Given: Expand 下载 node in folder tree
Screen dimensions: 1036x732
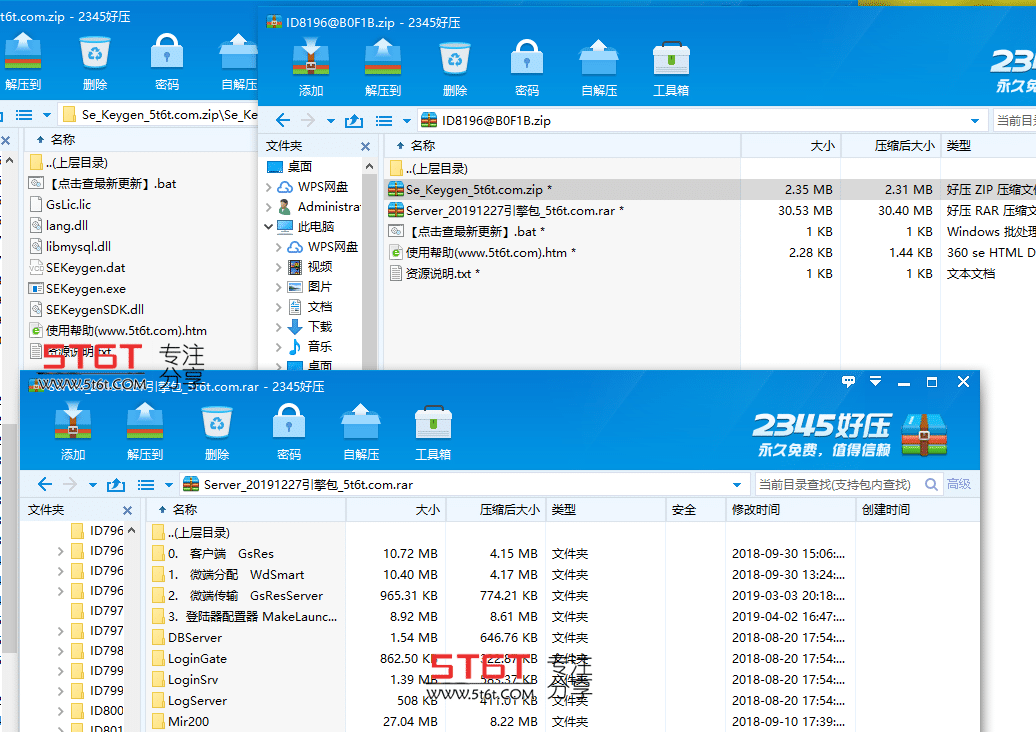Looking at the screenshot, I should pyautogui.click(x=279, y=327).
